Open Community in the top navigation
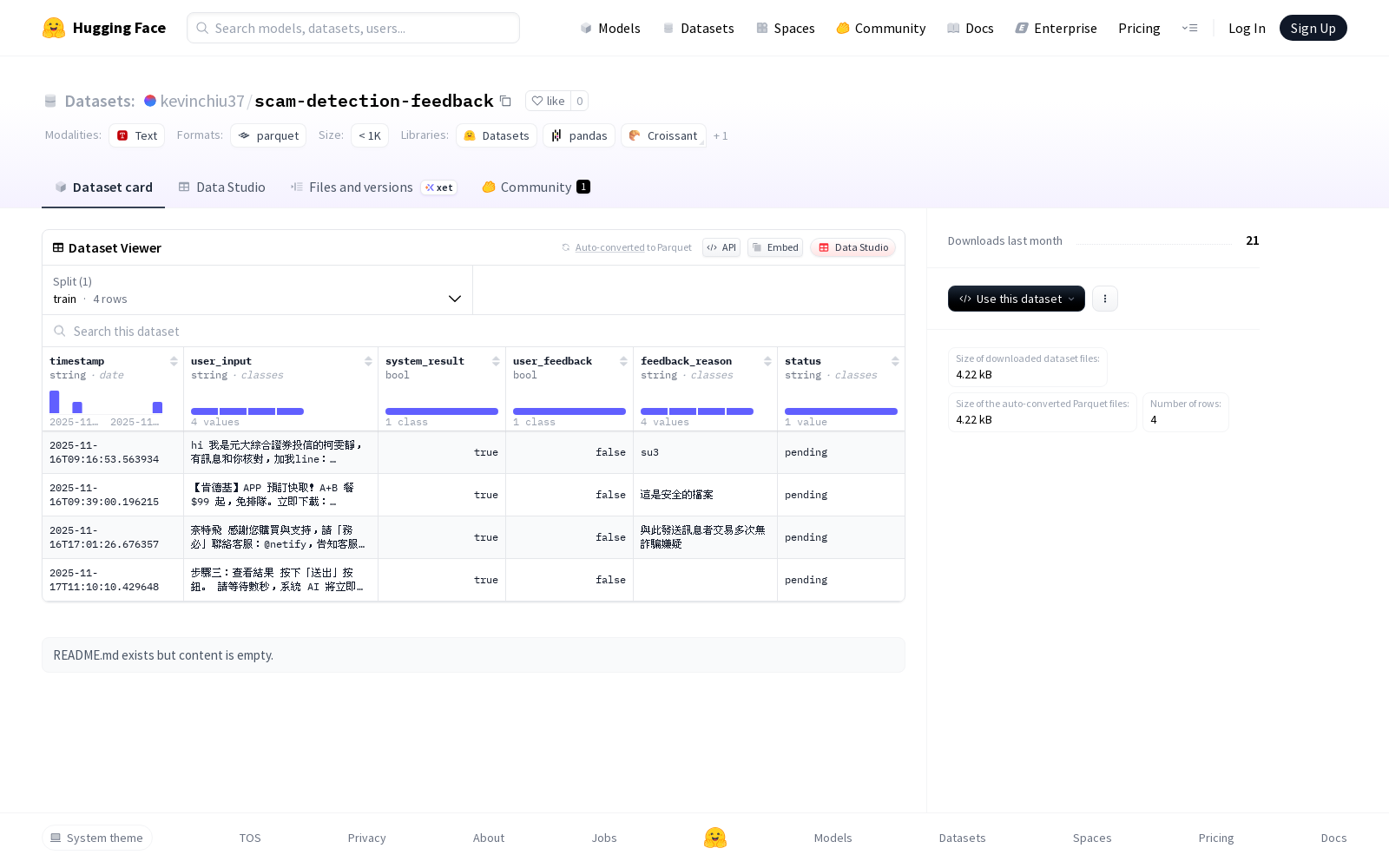This screenshot has height=868, width=1389. pyautogui.click(x=881, y=28)
